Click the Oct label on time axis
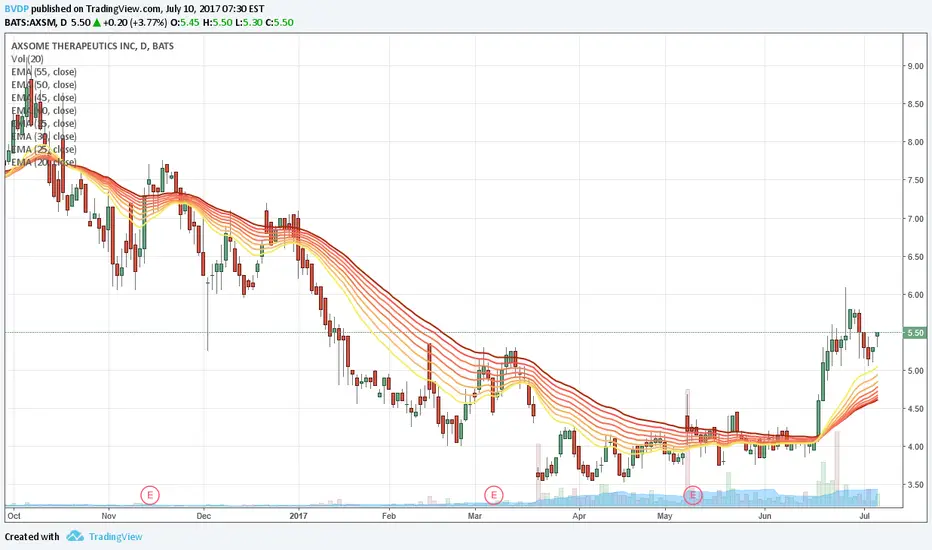Image resolution: width=932 pixels, height=550 pixels. (x=14, y=516)
